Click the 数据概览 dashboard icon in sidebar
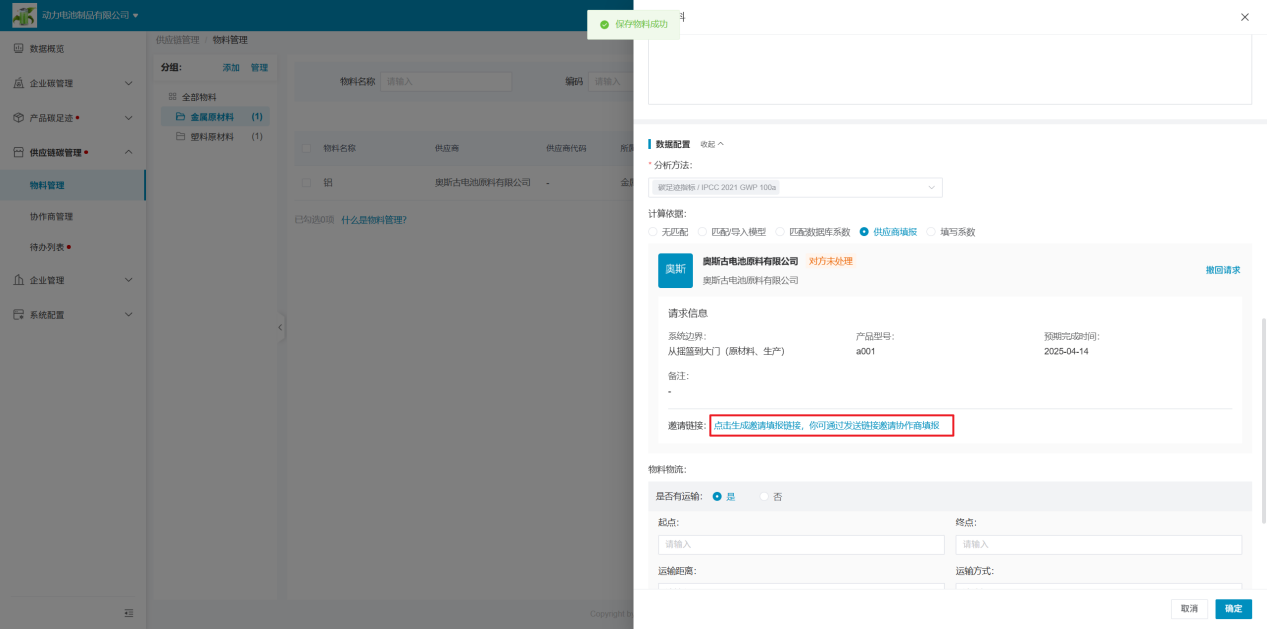 [18, 49]
